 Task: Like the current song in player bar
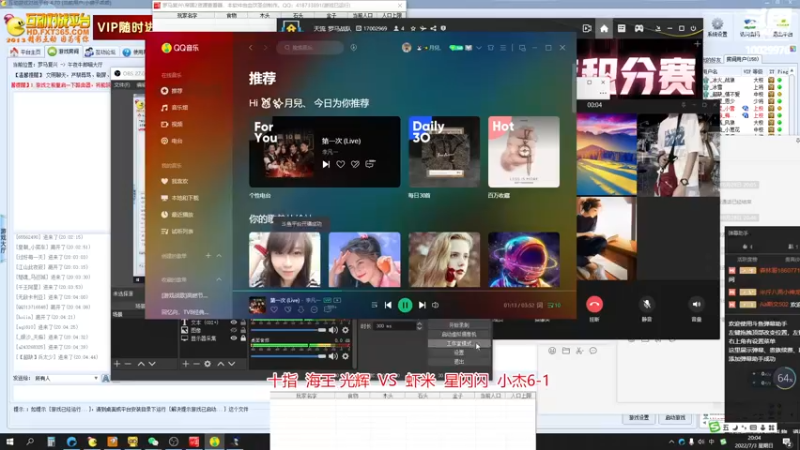[274, 309]
